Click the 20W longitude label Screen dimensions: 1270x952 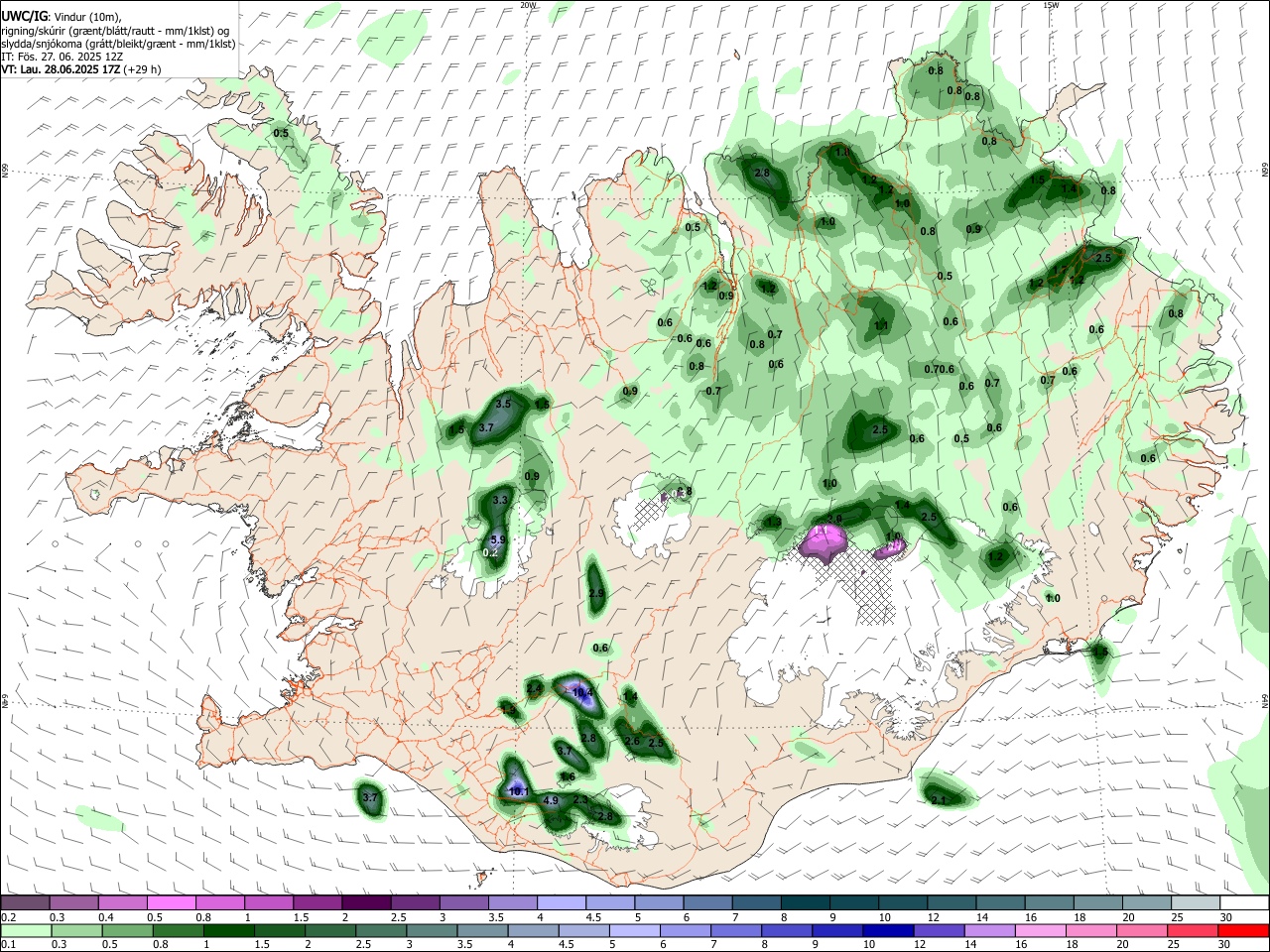528,5
